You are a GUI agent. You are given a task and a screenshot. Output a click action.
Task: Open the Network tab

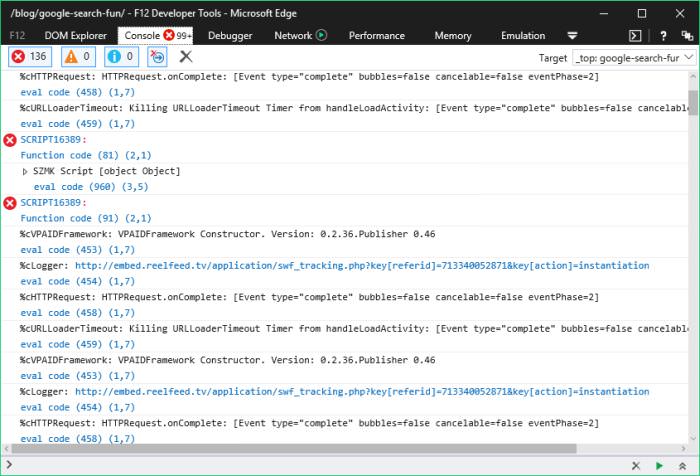[x=293, y=36]
